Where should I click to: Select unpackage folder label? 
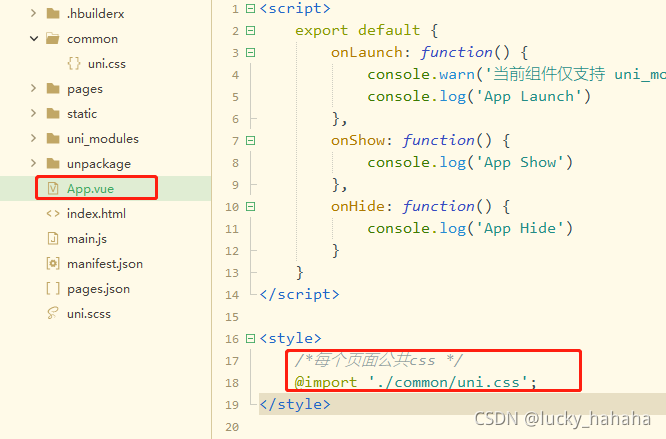(x=99, y=164)
